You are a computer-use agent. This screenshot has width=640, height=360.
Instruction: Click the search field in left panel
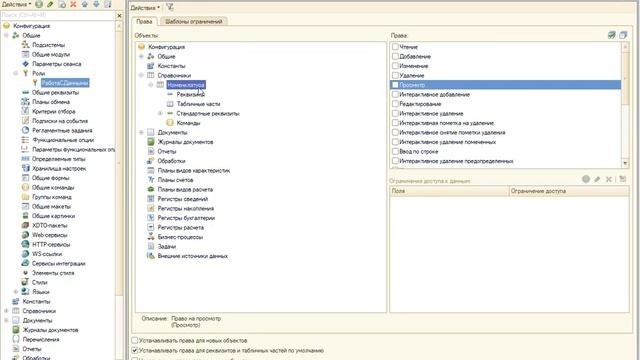[x=58, y=16]
